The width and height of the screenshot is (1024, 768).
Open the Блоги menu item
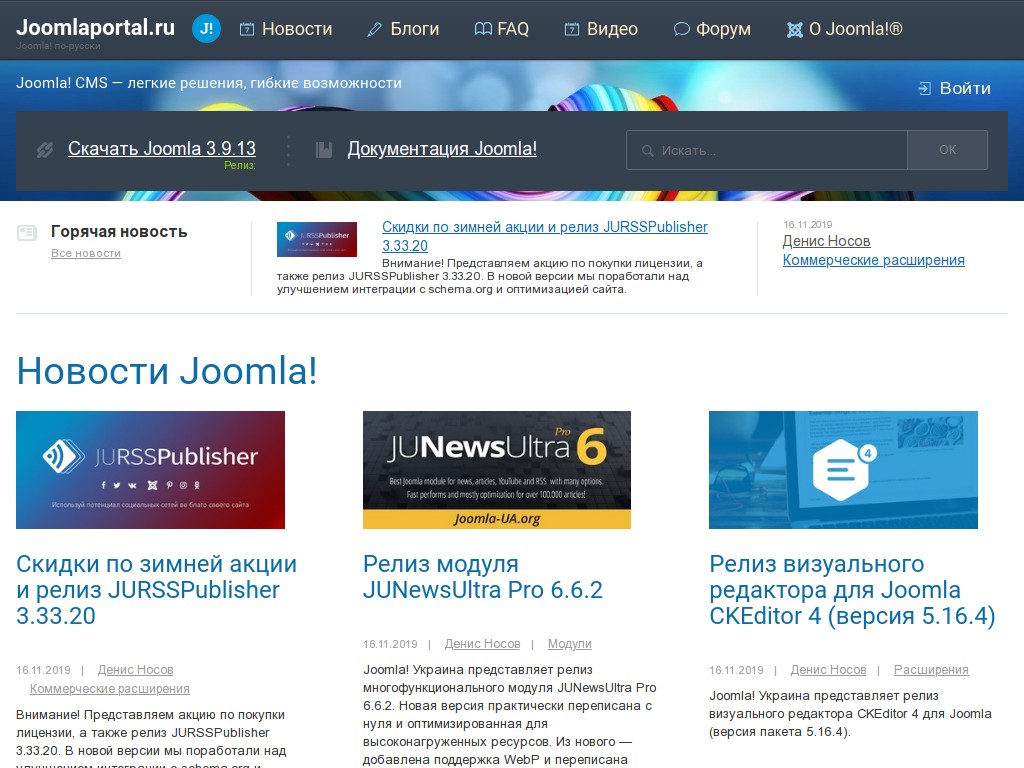coord(415,29)
